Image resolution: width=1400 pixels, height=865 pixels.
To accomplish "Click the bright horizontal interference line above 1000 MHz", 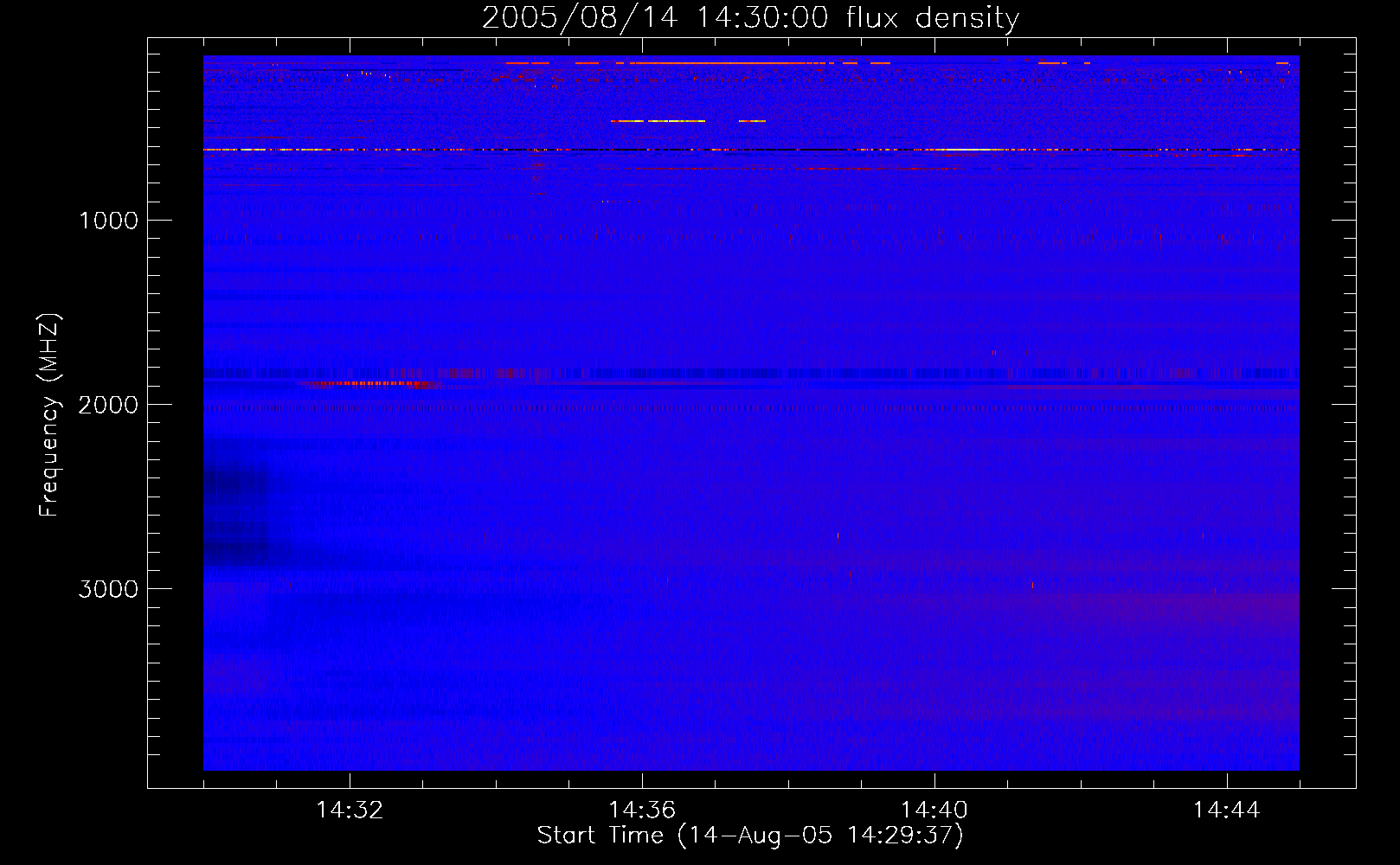I will 751,150.
